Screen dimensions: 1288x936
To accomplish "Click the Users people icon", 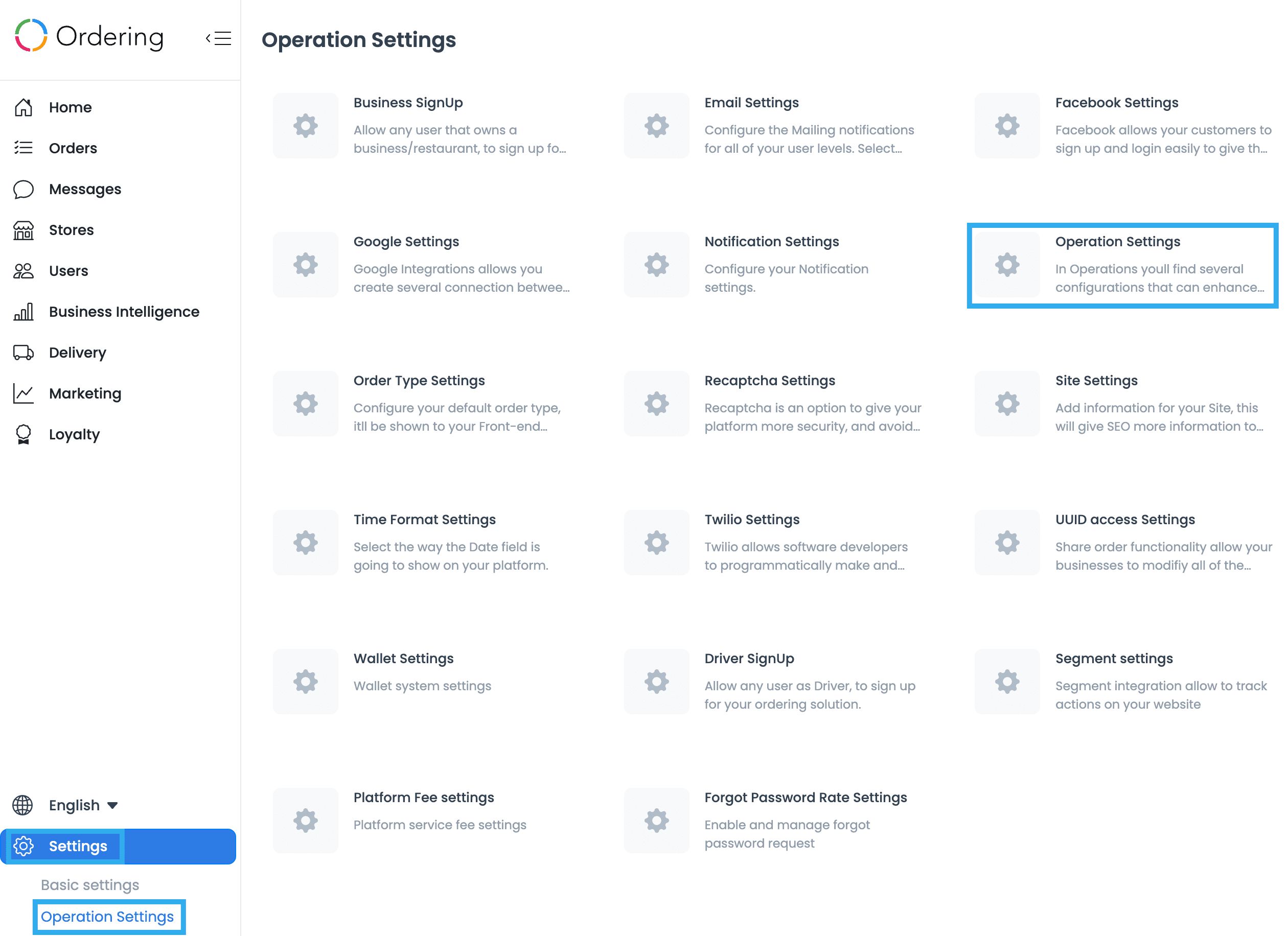I will point(24,271).
